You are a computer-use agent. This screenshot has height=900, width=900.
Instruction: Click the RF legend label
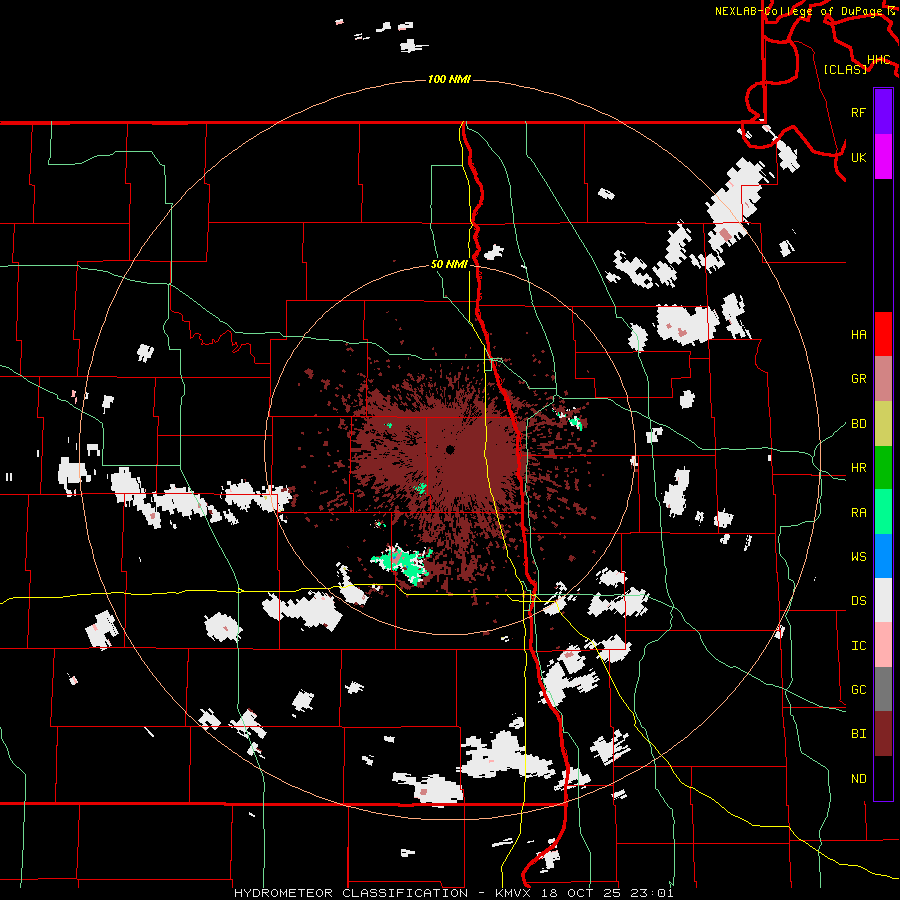click(859, 112)
